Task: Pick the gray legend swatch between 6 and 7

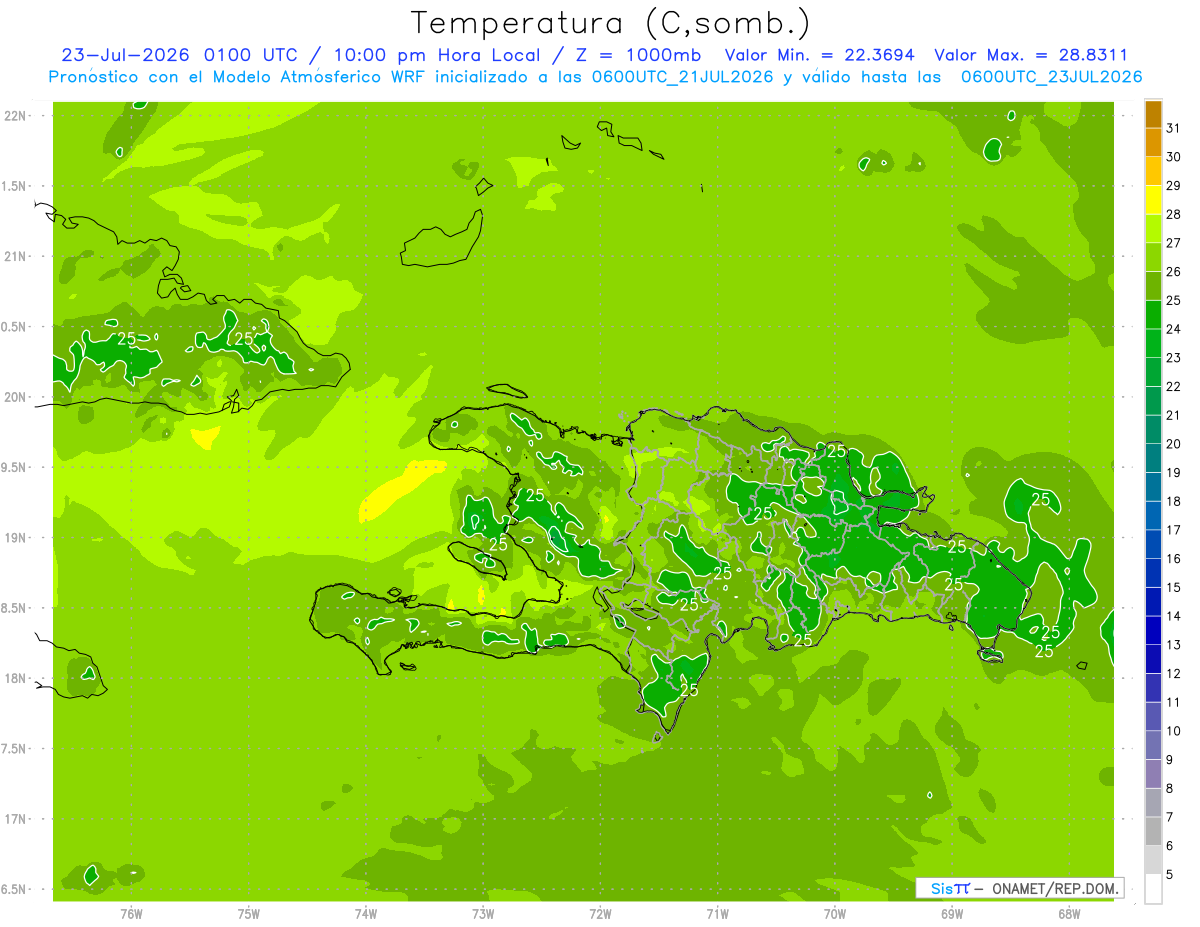Action: pos(1153,831)
